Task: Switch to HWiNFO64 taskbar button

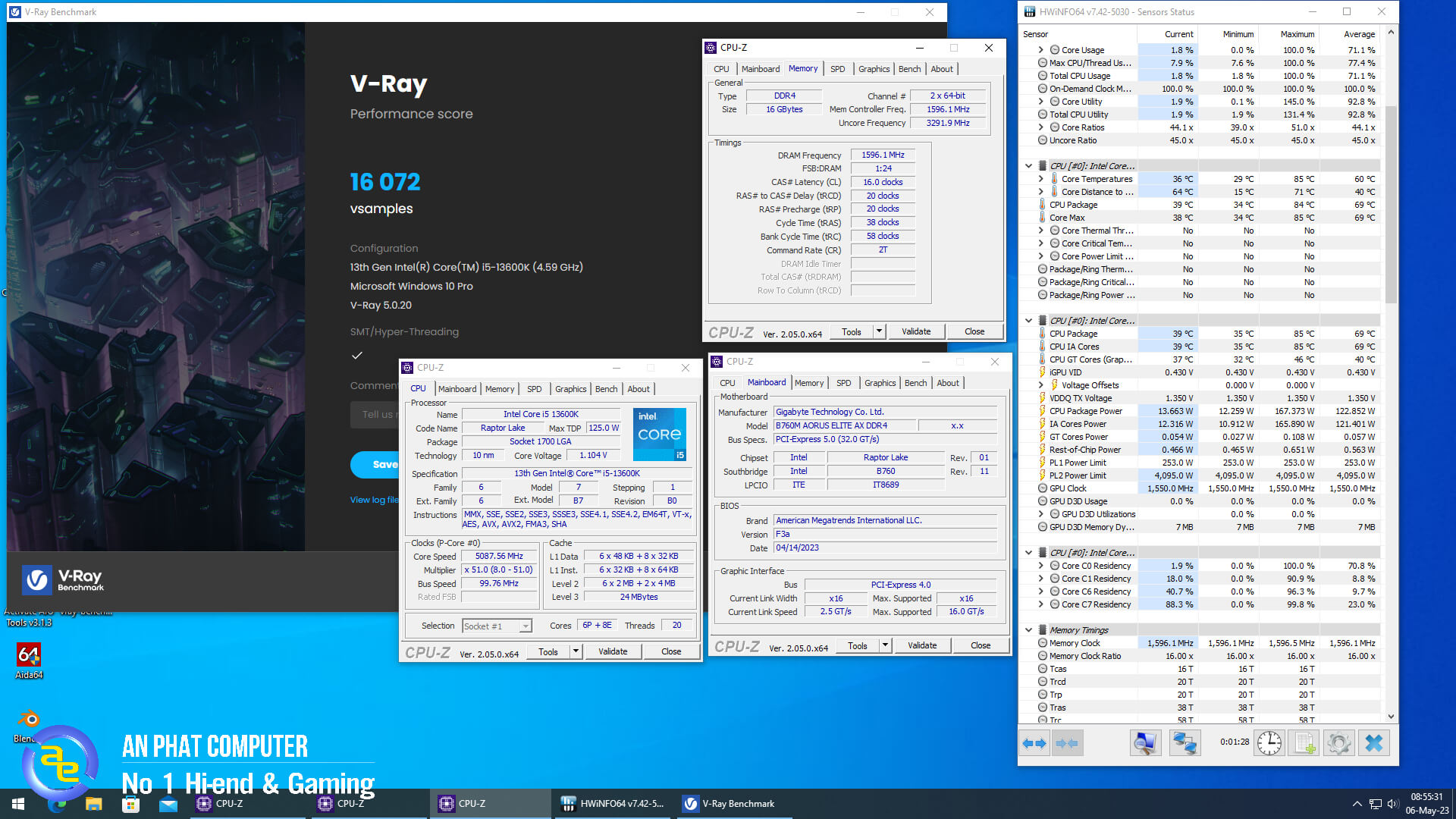Action: [x=613, y=804]
